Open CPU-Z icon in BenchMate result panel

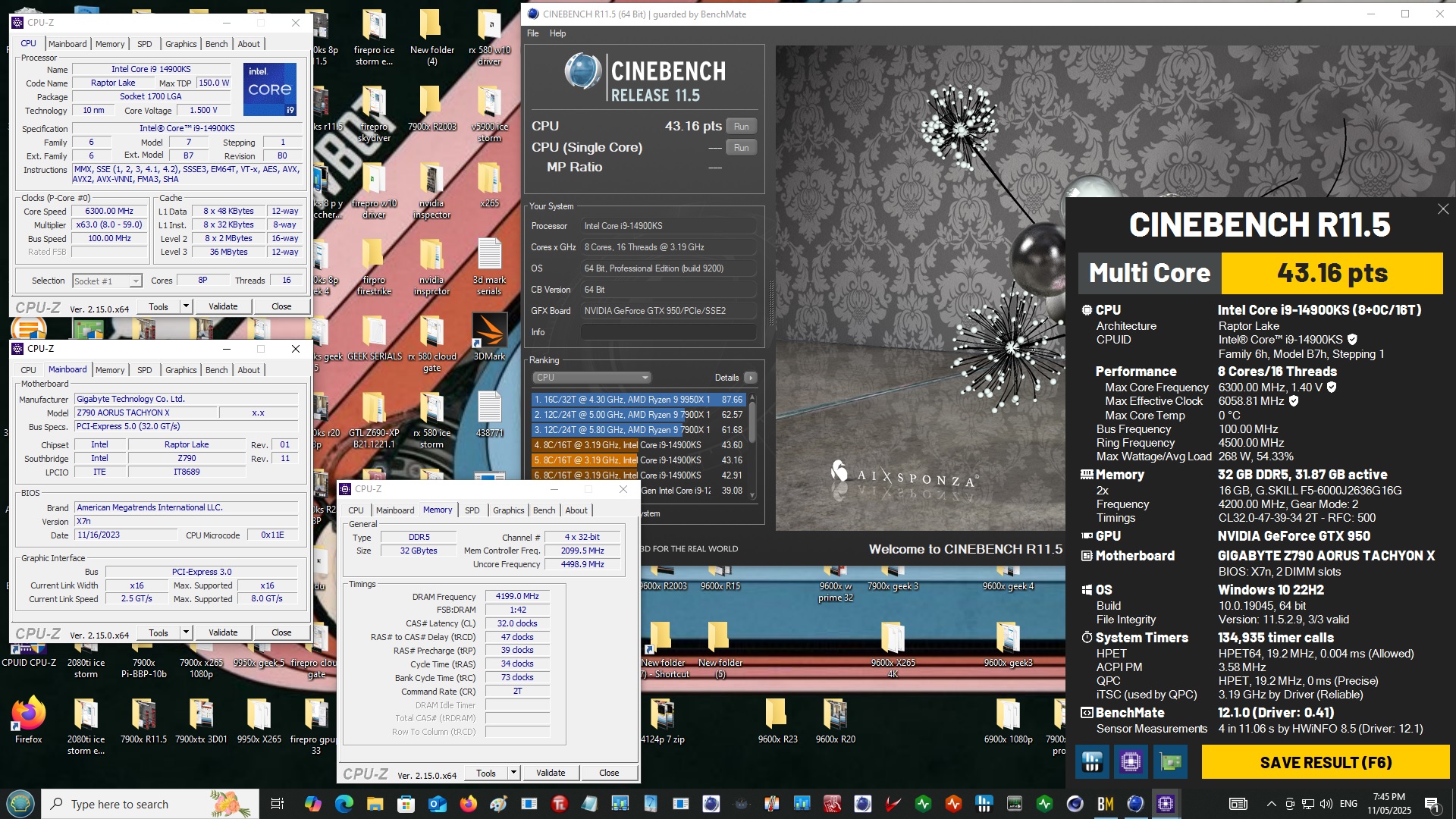(x=1131, y=761)
